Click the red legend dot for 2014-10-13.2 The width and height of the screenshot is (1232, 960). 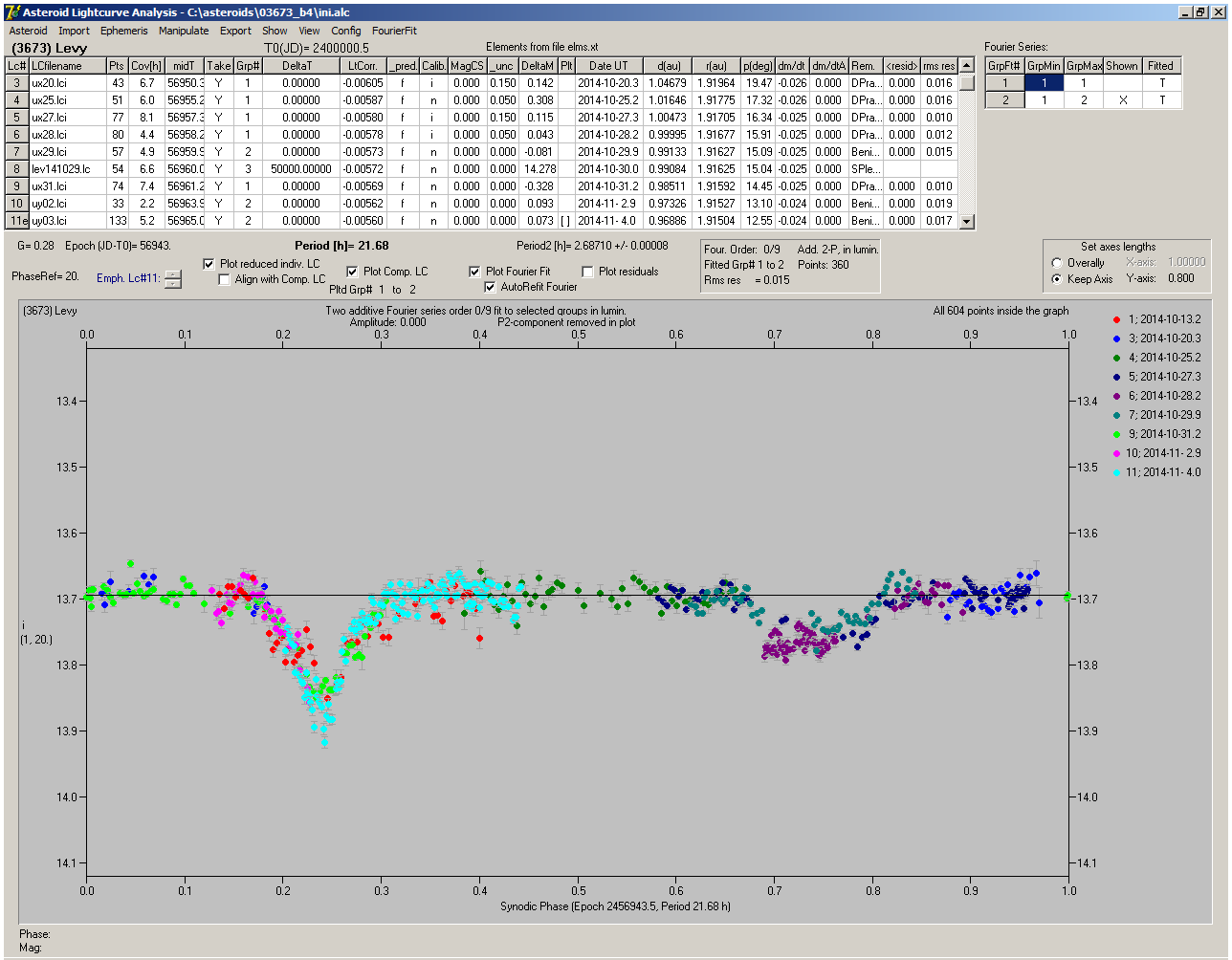1116,319
